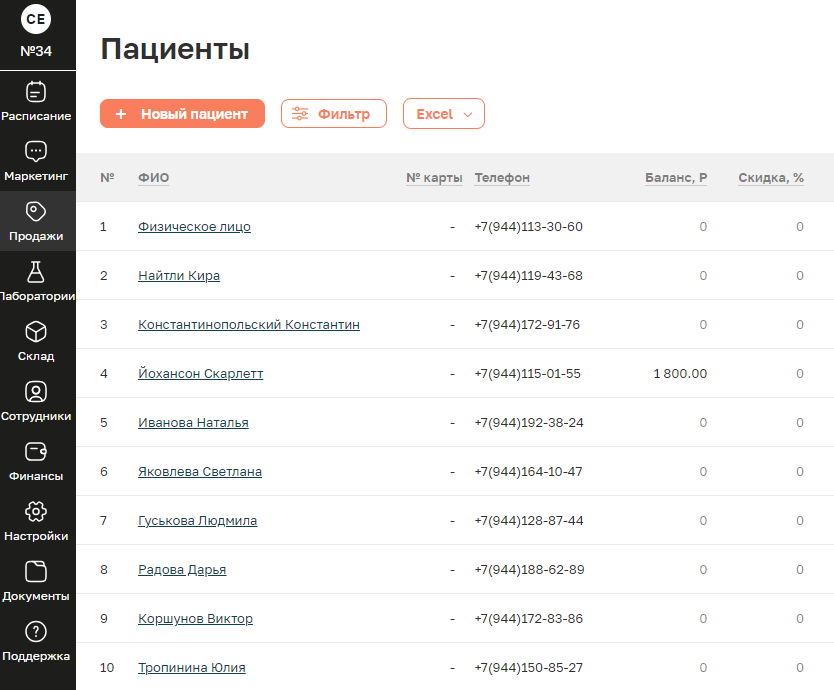Open the Лаборатории flask icon
834x690 pixels.
(x=36, y=270)
